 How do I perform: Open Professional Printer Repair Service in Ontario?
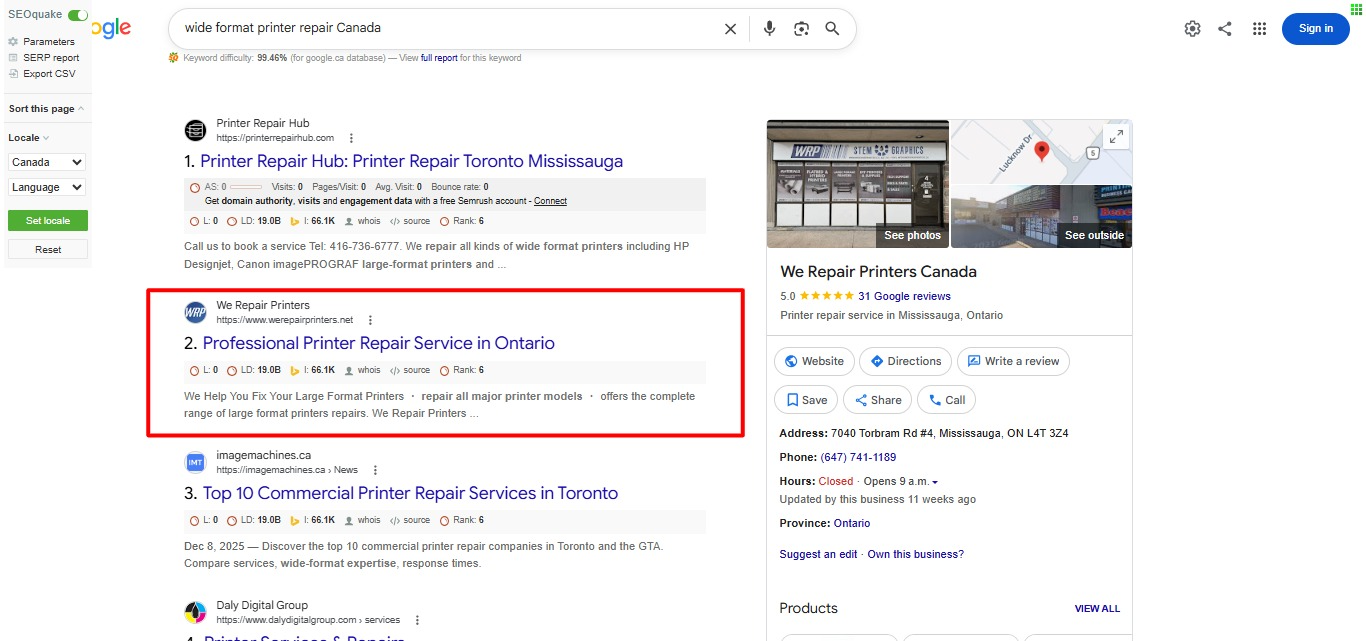(378, 343)
